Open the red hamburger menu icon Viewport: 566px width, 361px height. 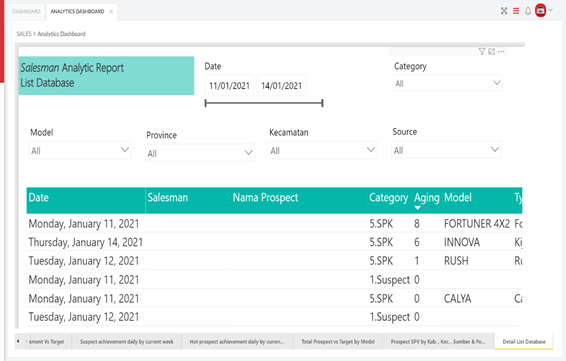[516, 11]
